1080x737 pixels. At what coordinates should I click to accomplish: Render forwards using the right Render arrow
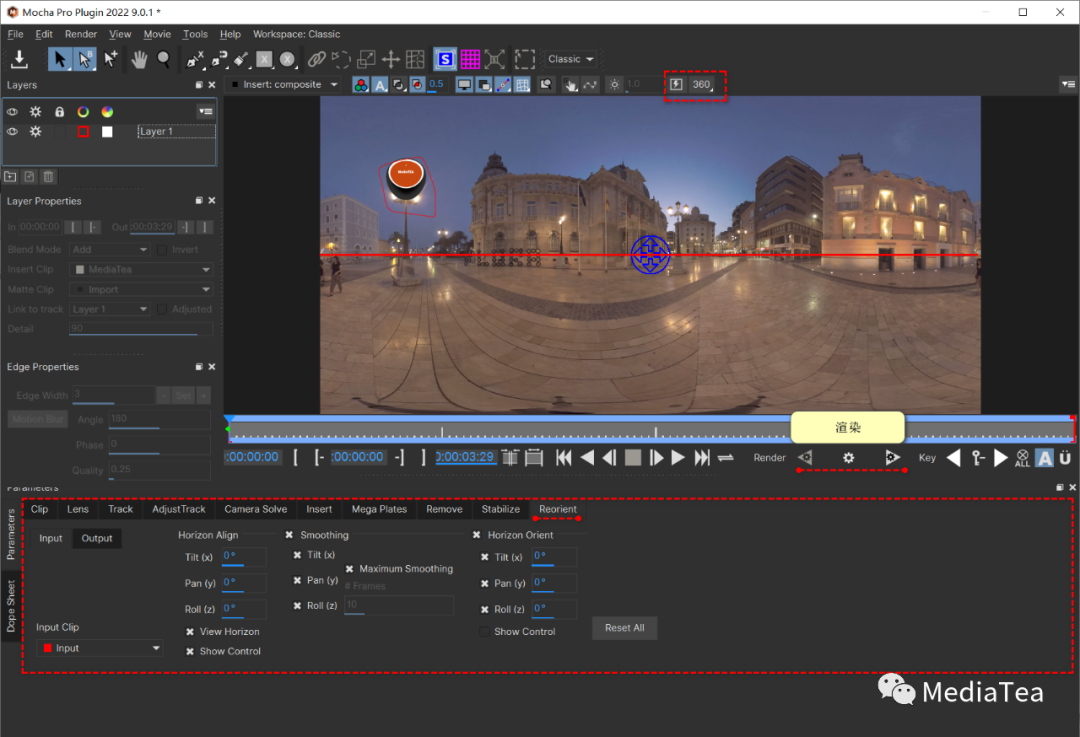(x=892, y=457)
